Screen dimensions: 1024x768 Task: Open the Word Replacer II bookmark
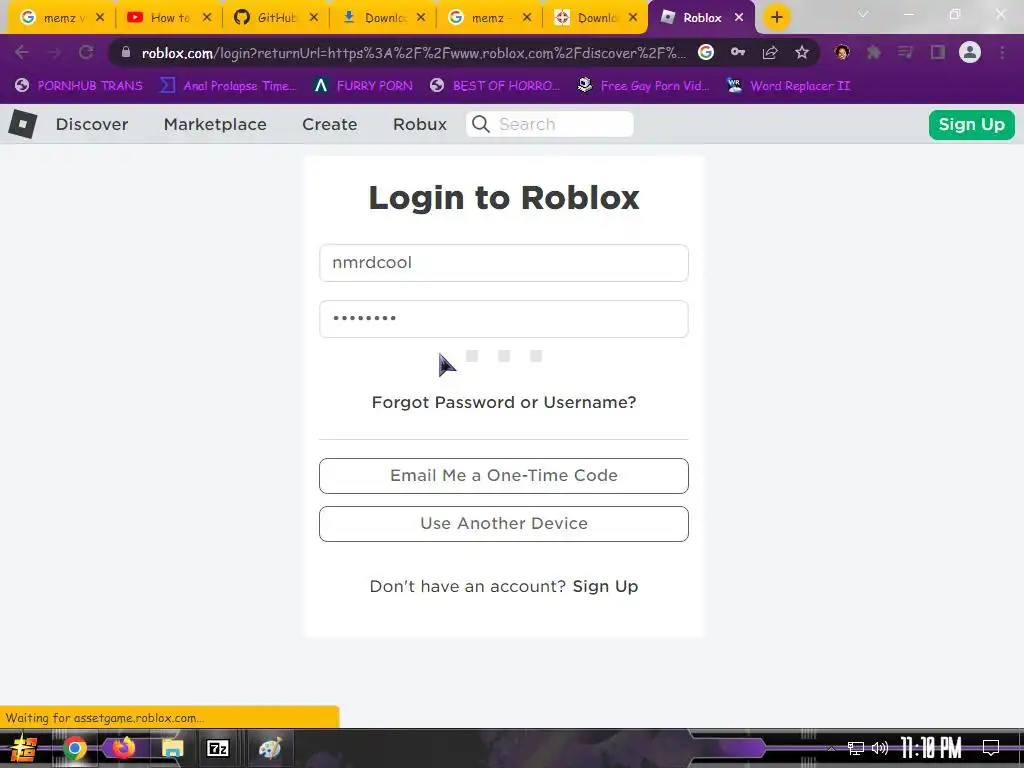tap(788, 86)
